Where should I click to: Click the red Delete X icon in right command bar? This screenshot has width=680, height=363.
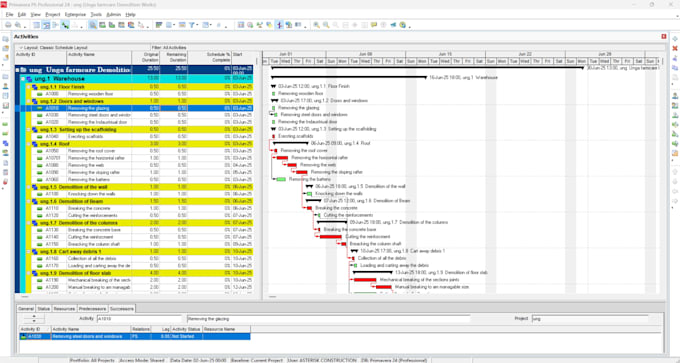click(675, 49)
